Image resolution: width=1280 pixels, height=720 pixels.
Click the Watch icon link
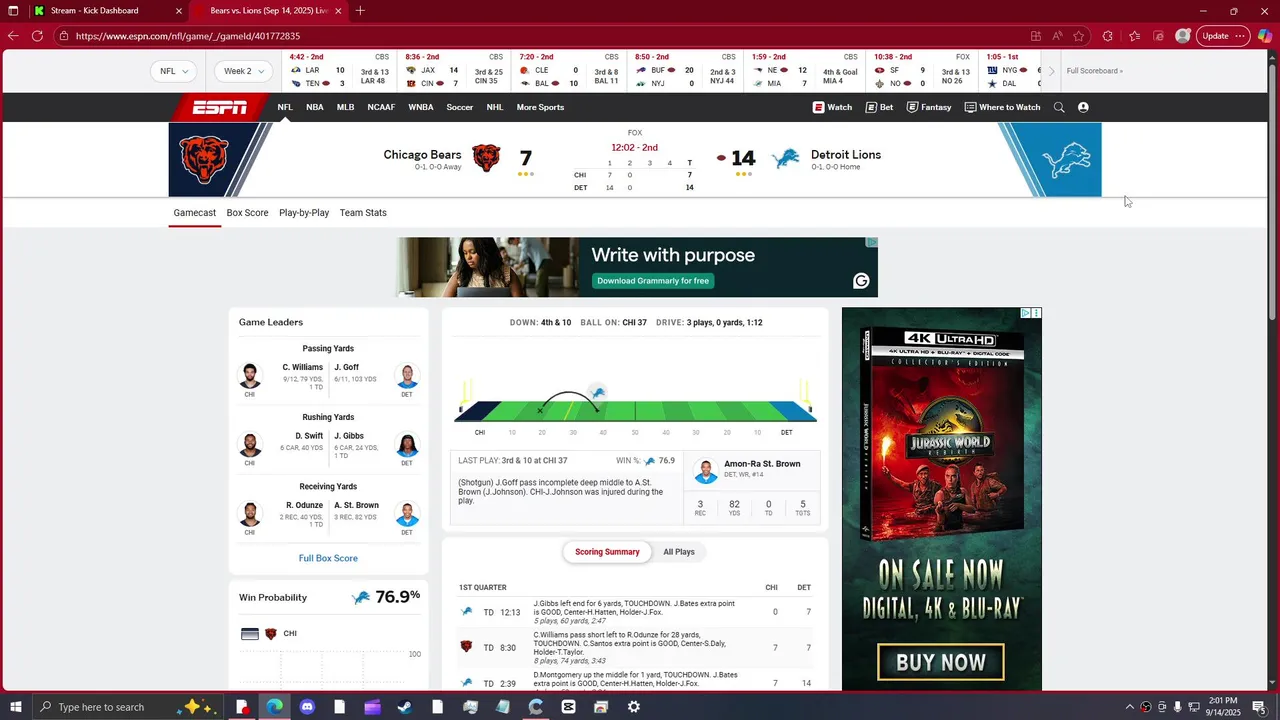(832, 107)
